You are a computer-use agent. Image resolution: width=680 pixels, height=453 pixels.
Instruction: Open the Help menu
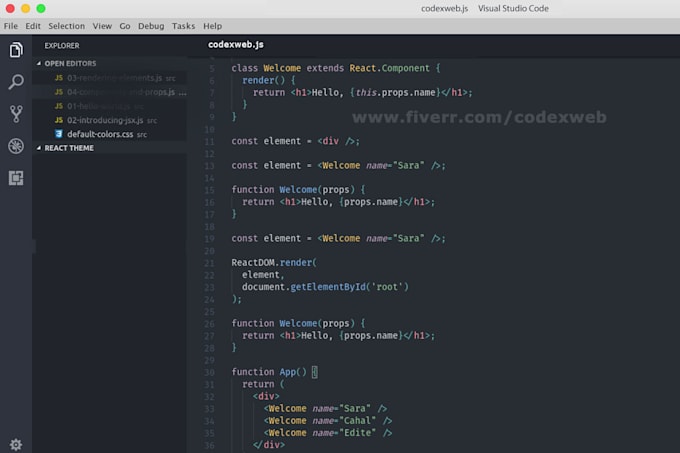click(212, 26)
